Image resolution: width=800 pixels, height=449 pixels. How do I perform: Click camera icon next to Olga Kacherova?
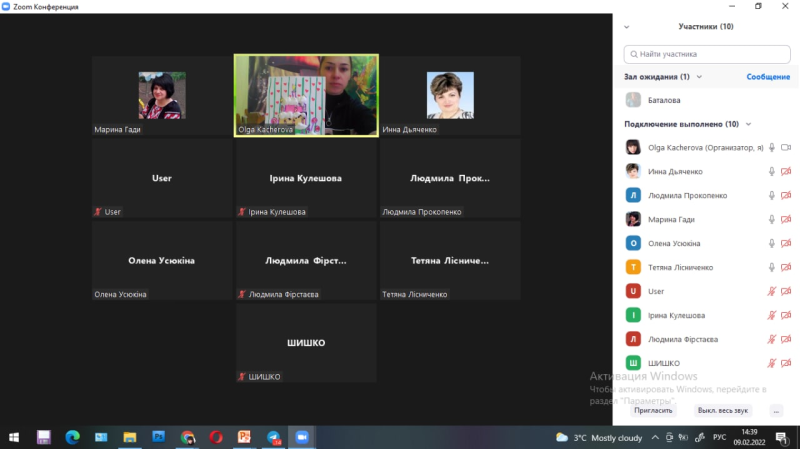[786, 147]
